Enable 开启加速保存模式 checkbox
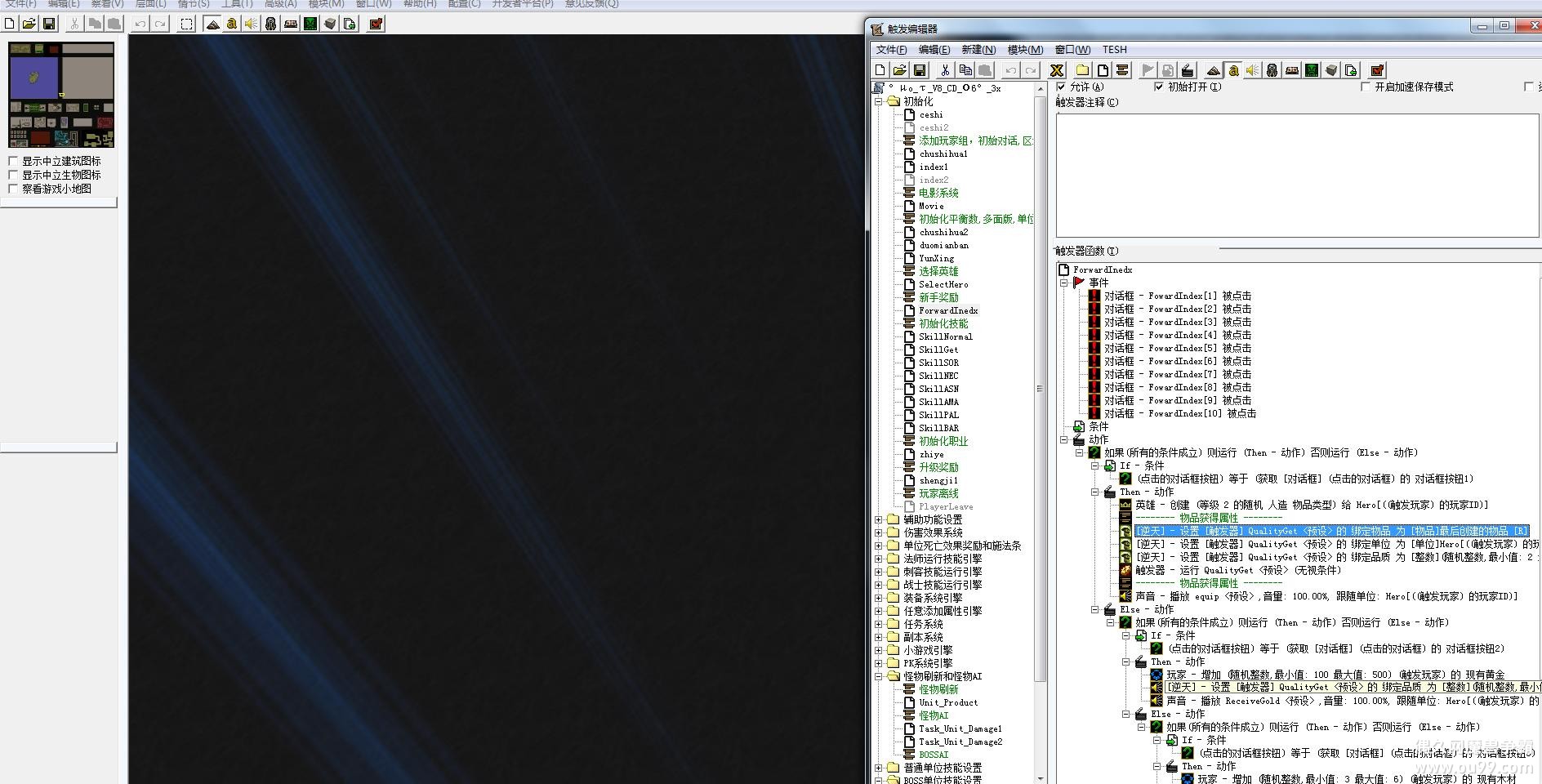The image size is (1542, 784). [1366, 87]
